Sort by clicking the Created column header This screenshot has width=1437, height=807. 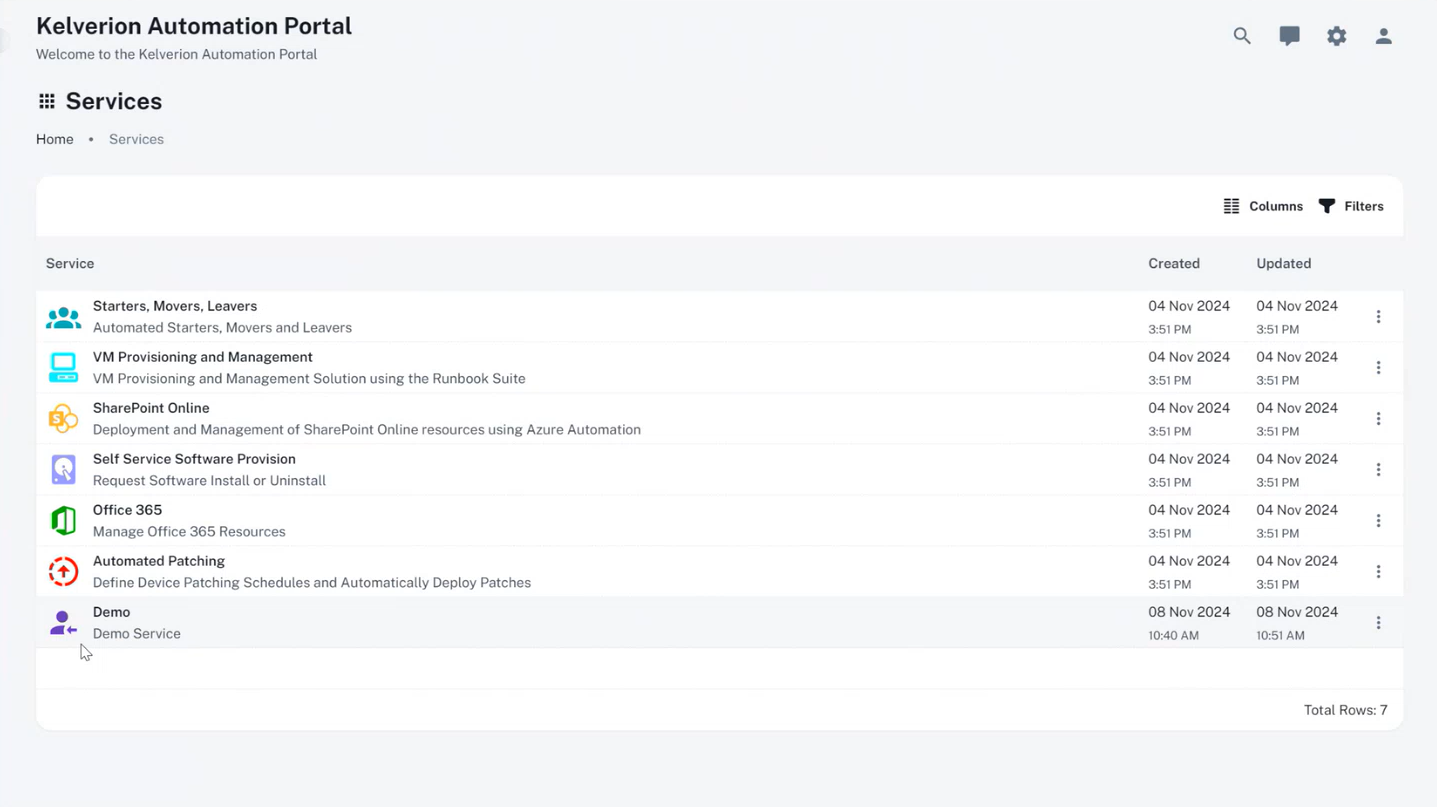click(1174, 263)
